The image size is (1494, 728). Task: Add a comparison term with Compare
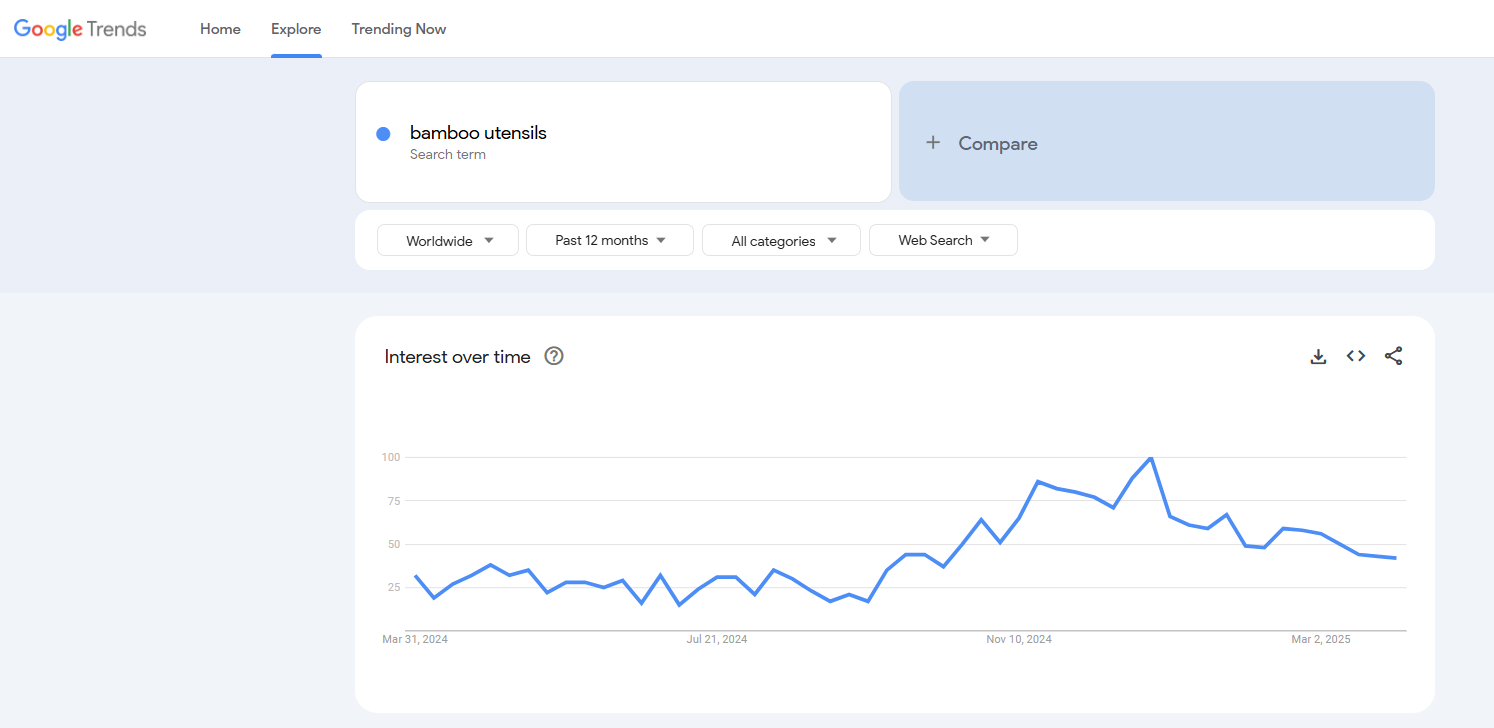click(x=1166, y=141)
